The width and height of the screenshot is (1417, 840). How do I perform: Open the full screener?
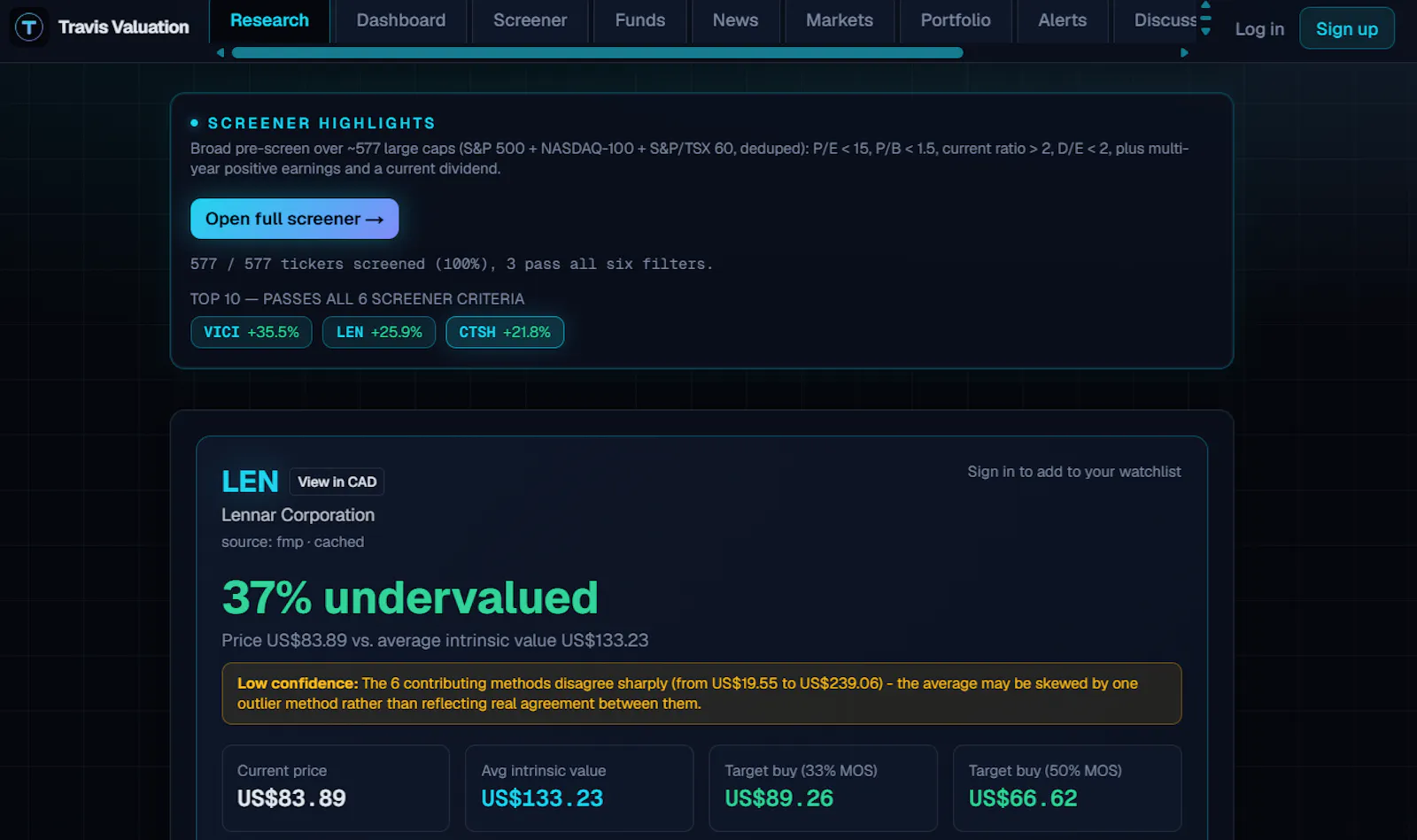294,219
